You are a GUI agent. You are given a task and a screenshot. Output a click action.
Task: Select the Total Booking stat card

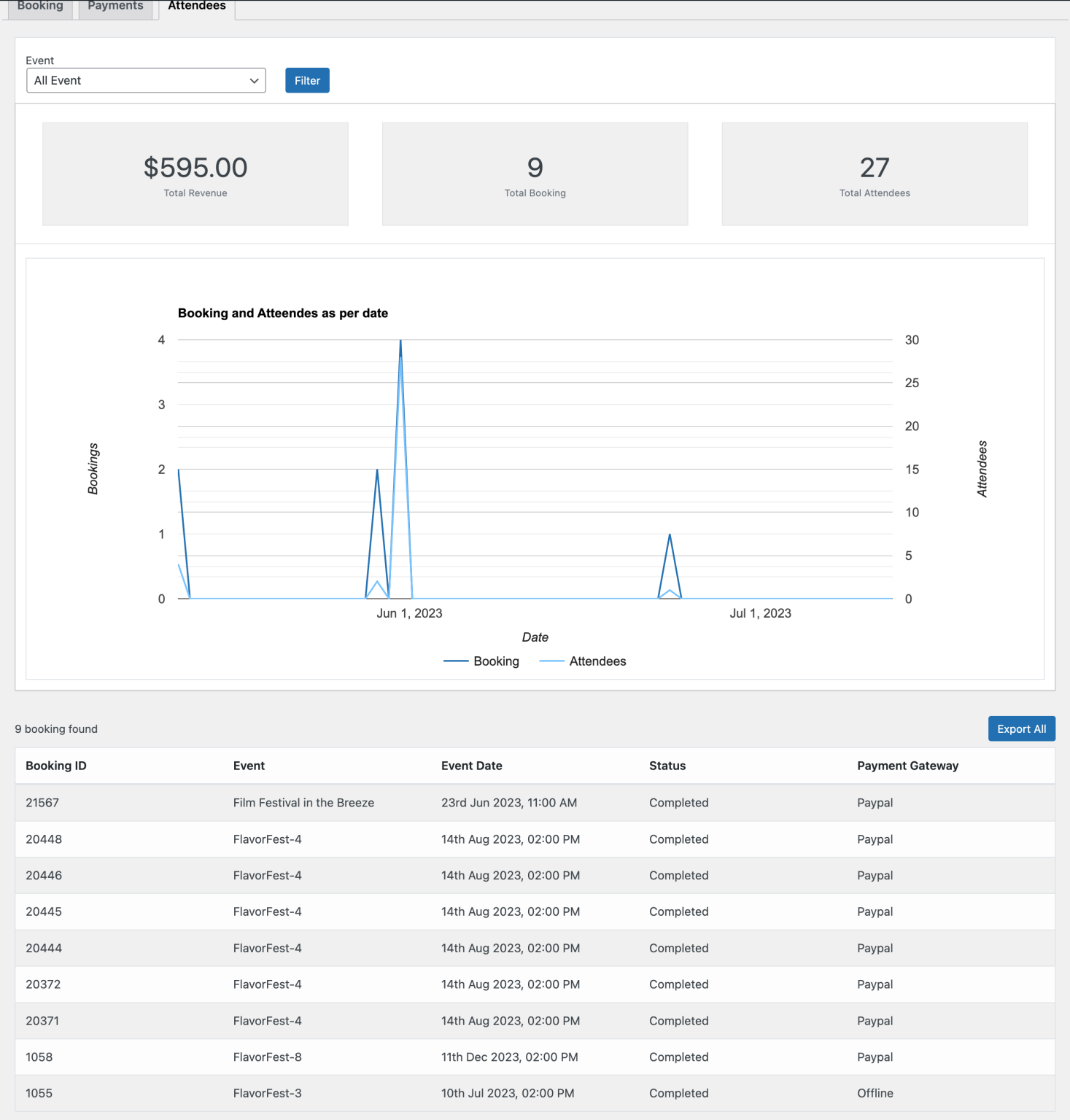click(x=535, y=174)
